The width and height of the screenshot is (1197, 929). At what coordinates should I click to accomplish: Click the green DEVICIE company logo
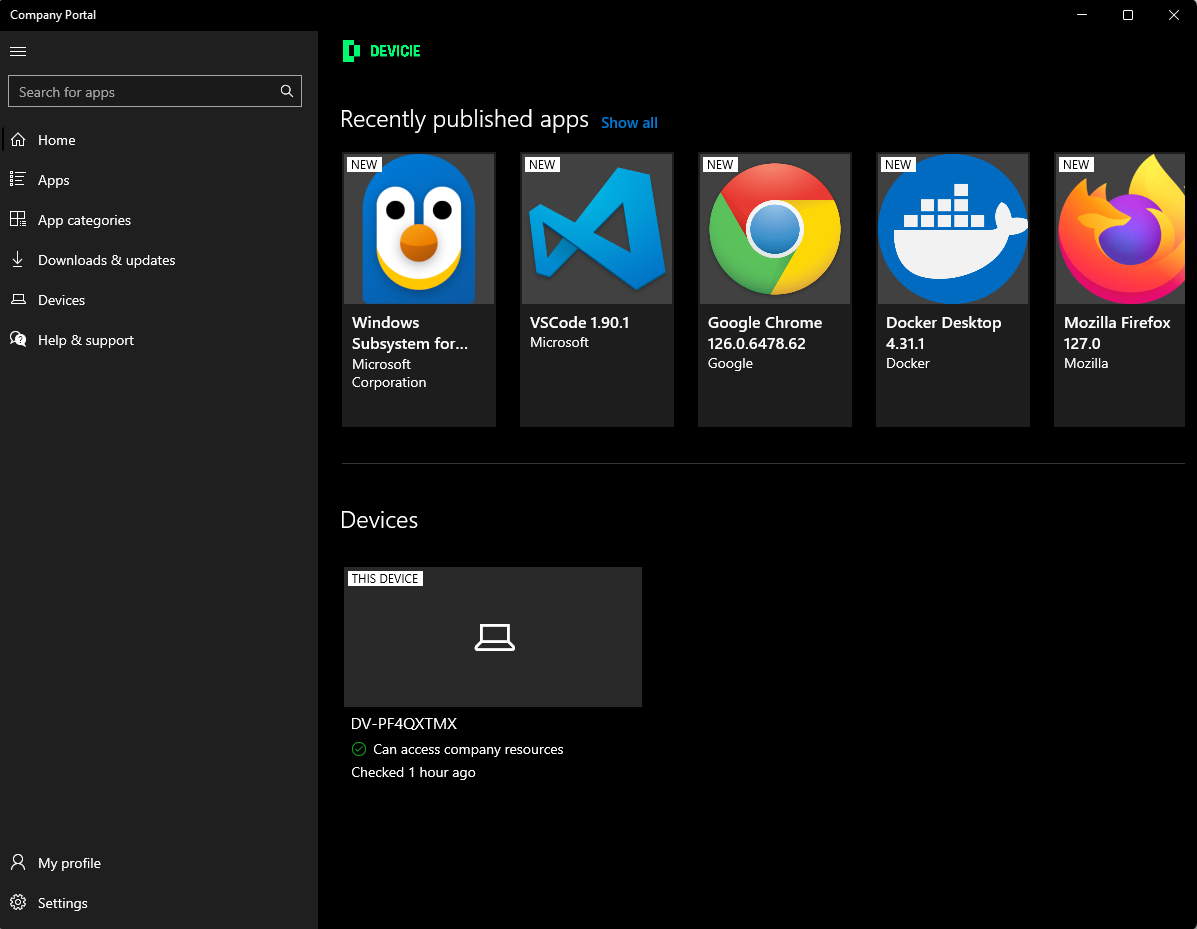pos(382,51)
